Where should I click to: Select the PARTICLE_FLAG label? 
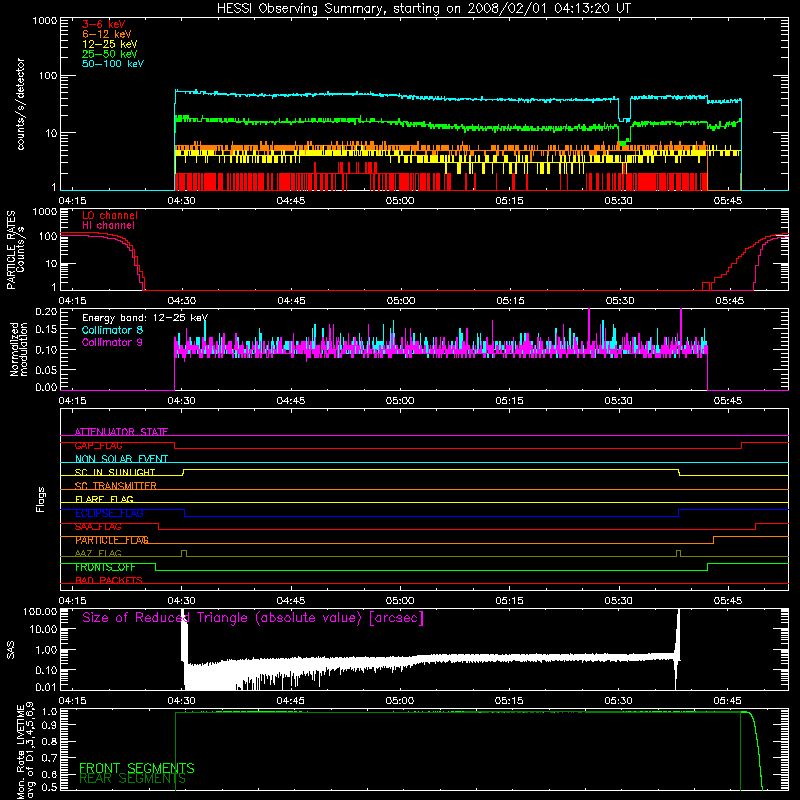(112, 540)
